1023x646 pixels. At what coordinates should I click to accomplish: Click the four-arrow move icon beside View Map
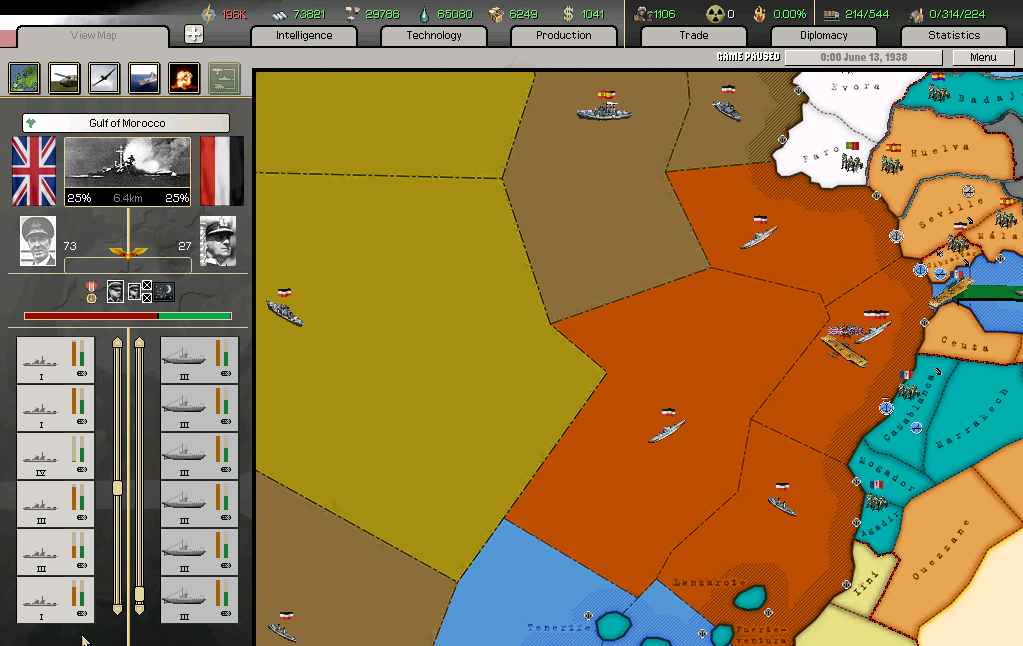[194, 35]
